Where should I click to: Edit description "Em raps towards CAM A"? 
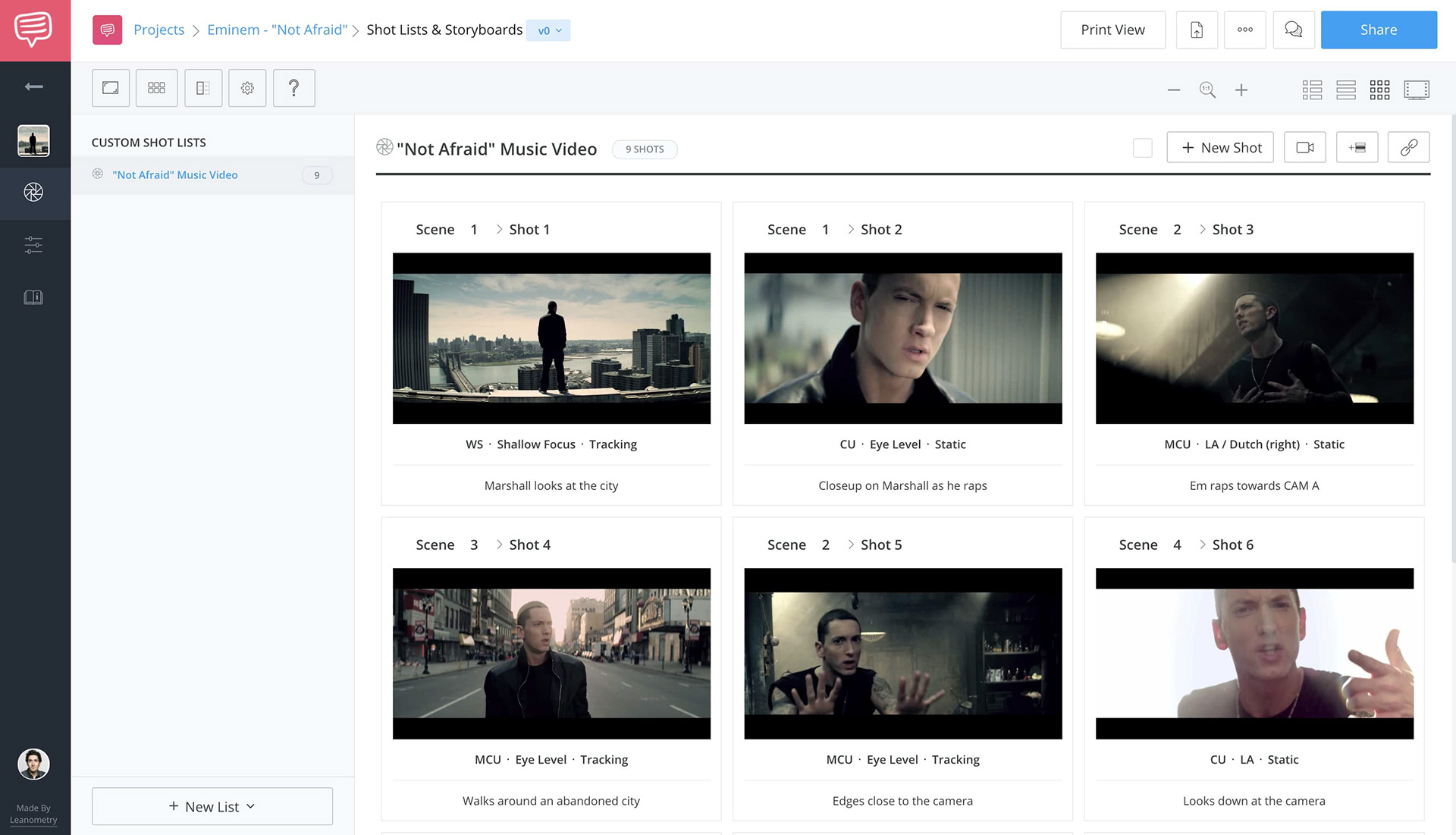click(1254, 485)
